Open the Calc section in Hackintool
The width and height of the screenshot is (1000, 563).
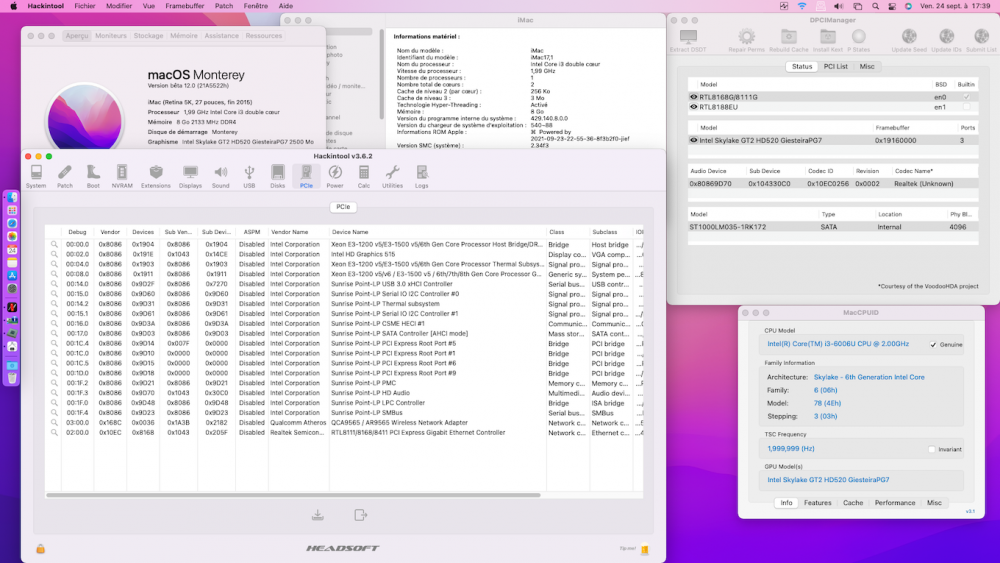364,177
